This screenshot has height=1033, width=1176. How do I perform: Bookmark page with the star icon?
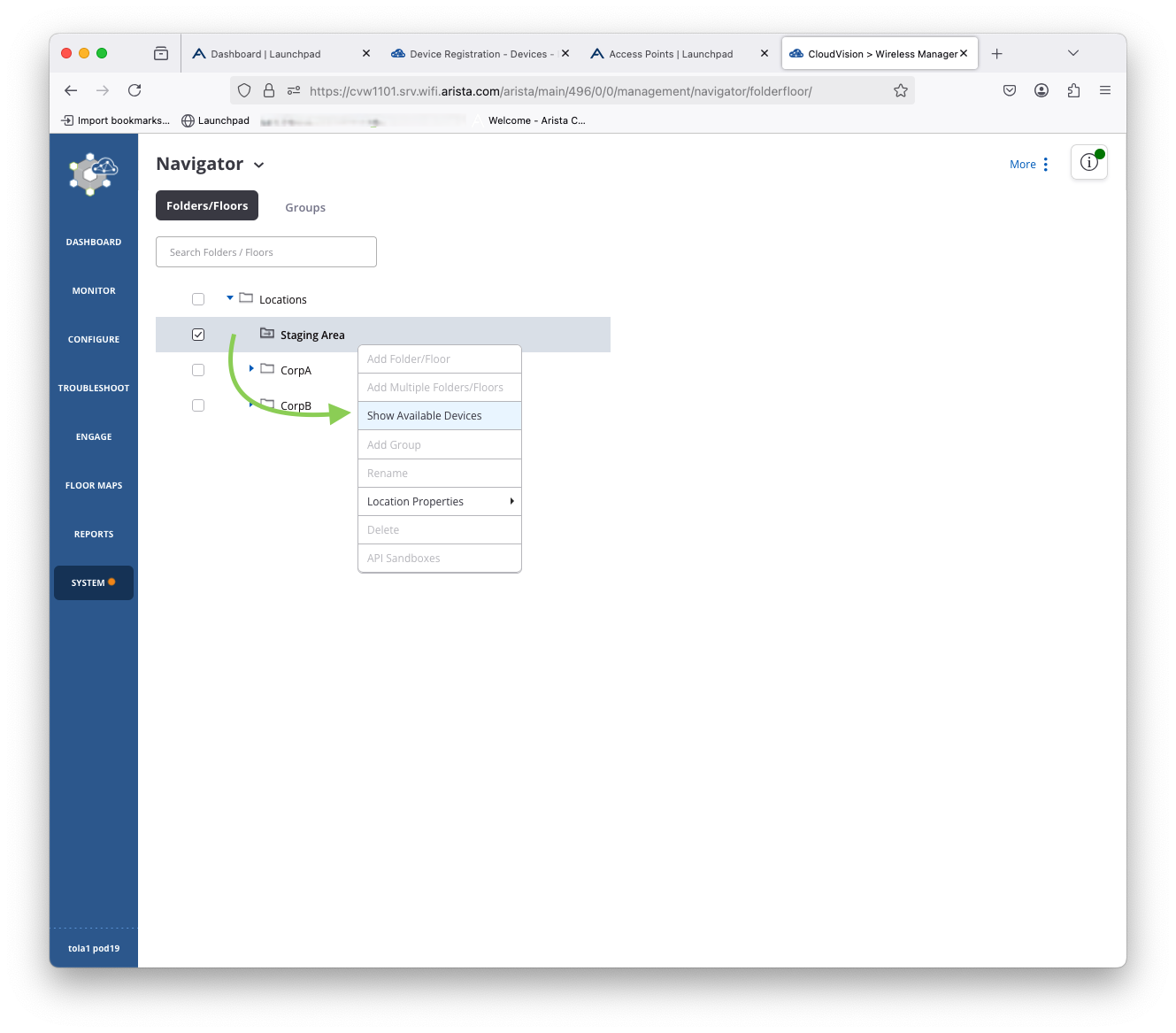[900, 90]
